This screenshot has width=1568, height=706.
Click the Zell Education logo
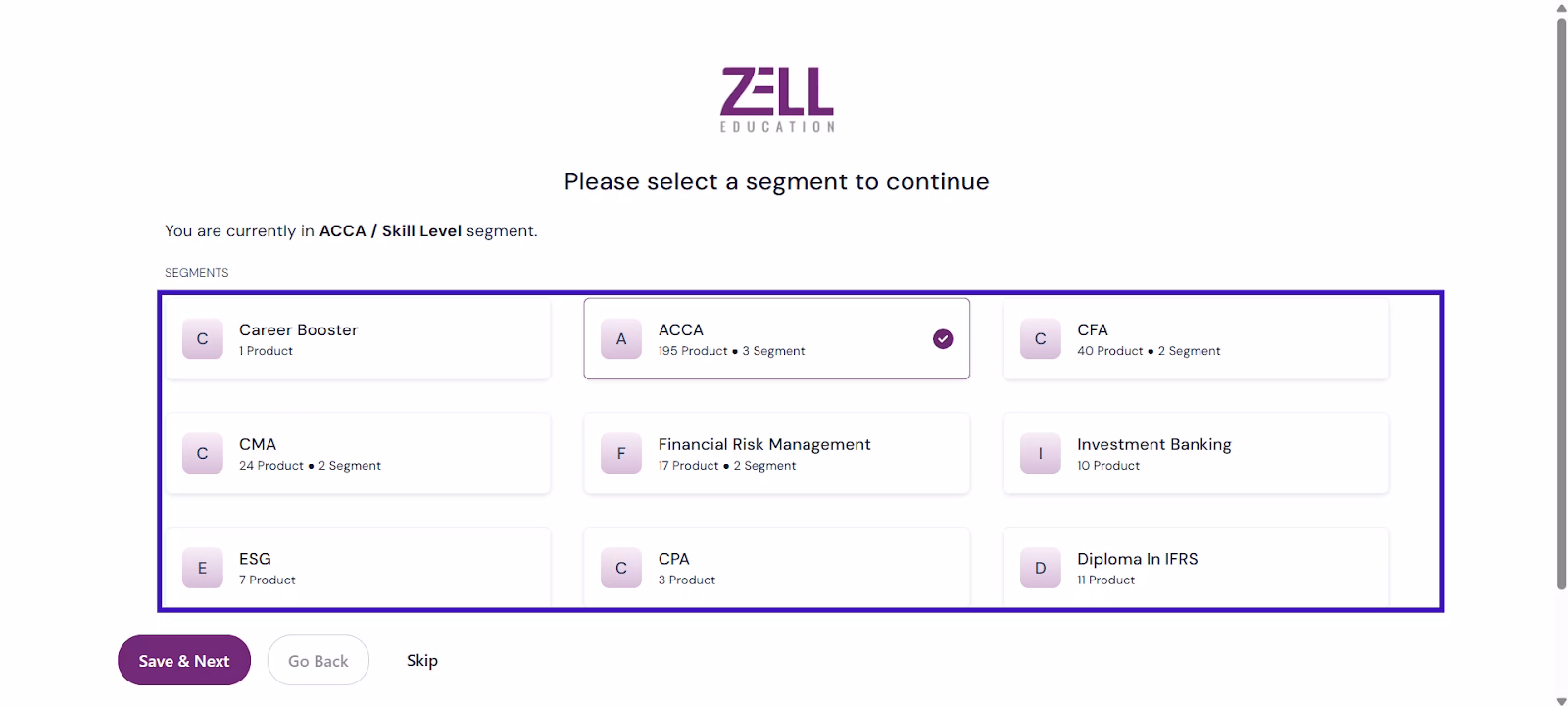(x=777, y=99)
